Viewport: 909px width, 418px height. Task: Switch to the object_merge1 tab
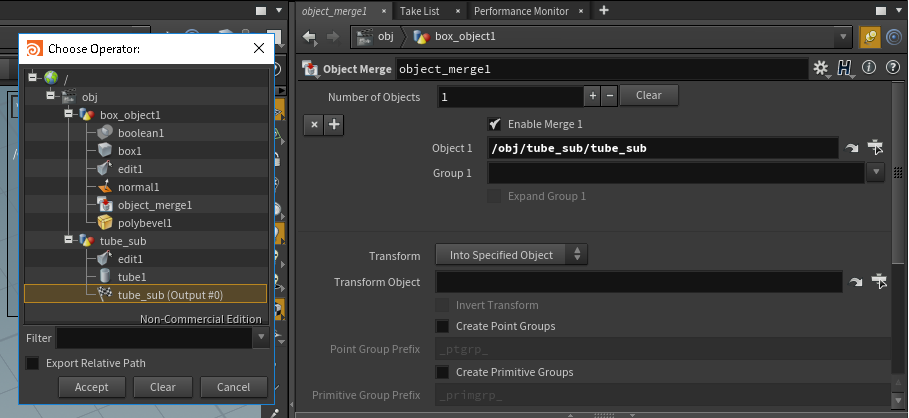point(334,11)
